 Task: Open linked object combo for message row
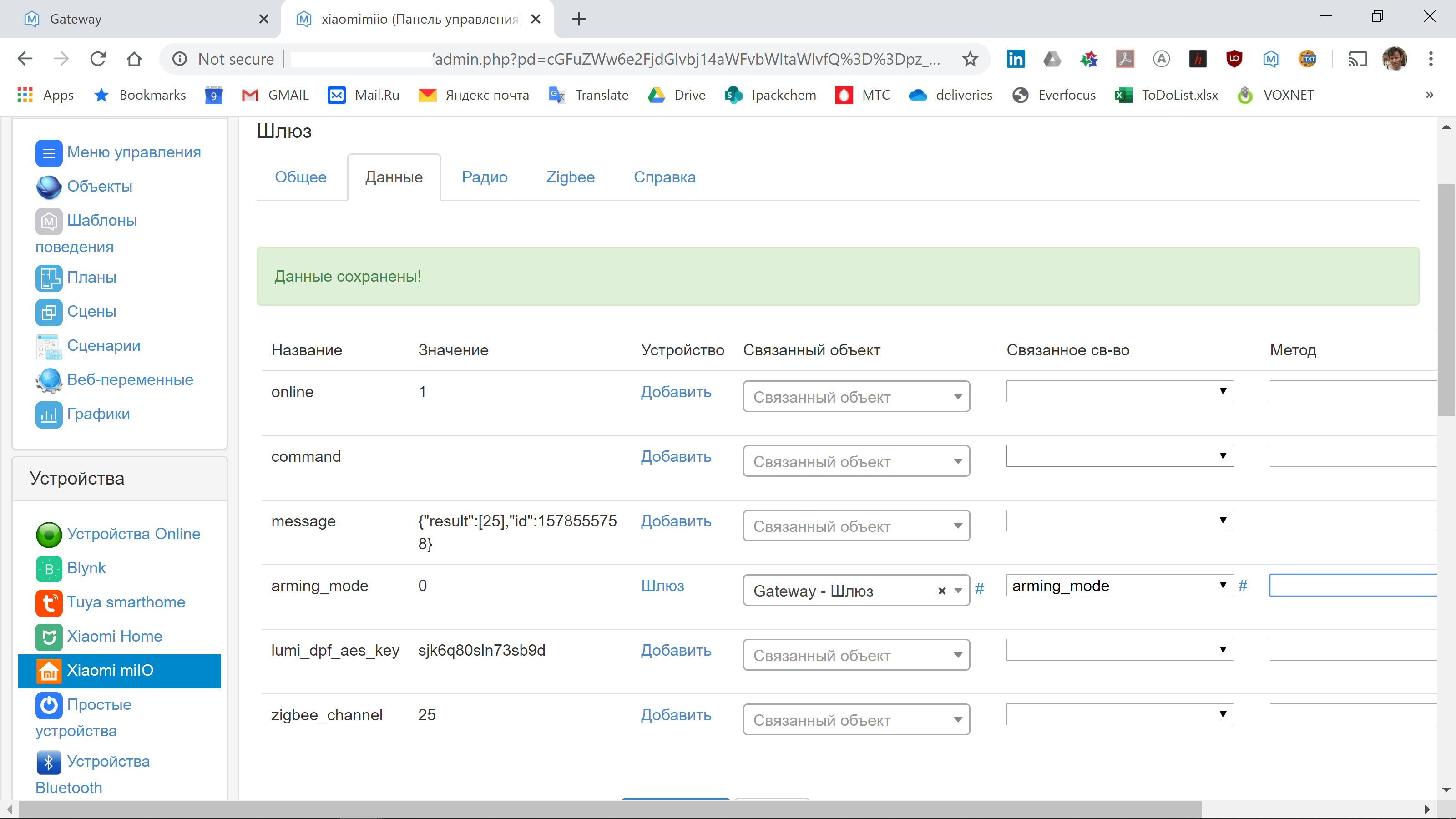pos(856,526)
